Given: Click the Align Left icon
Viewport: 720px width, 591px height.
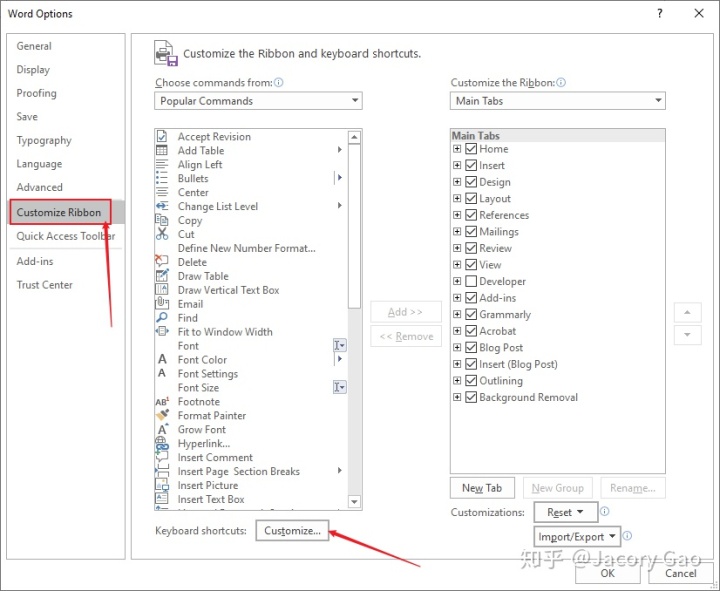Looking at the screenshot, I should [x=162, y=164].
